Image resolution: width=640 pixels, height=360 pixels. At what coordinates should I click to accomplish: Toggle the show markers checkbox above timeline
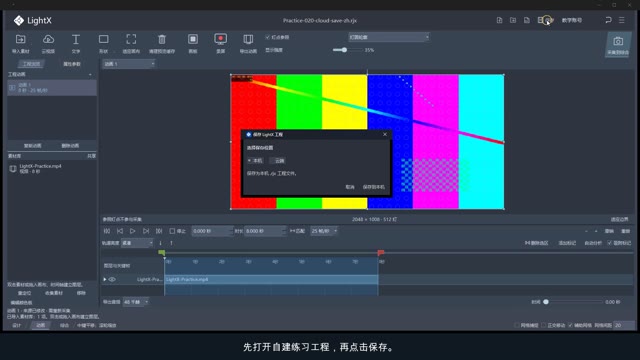click(609, 243)
